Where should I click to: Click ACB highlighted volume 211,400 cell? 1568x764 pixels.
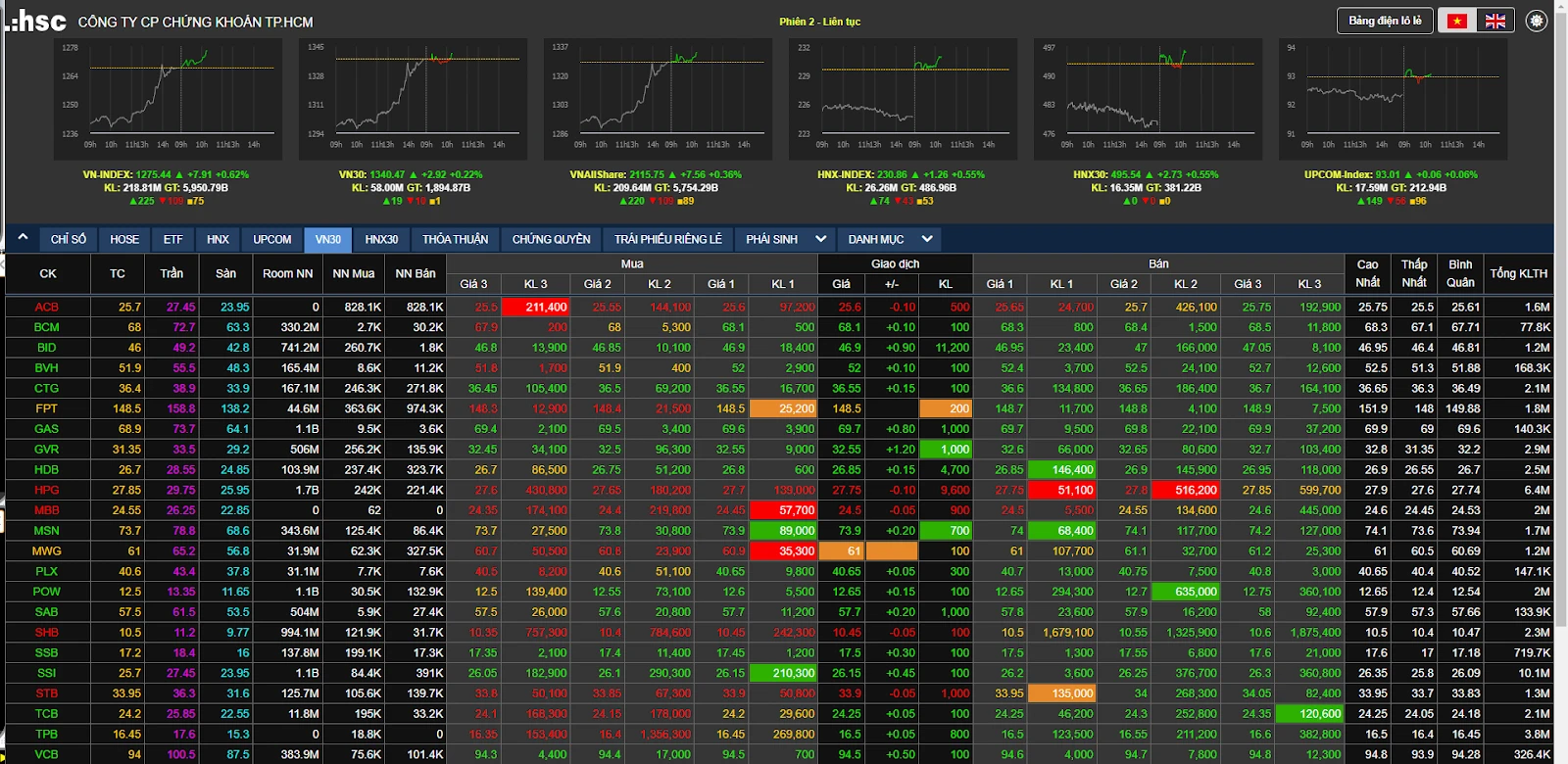point(535,307)
